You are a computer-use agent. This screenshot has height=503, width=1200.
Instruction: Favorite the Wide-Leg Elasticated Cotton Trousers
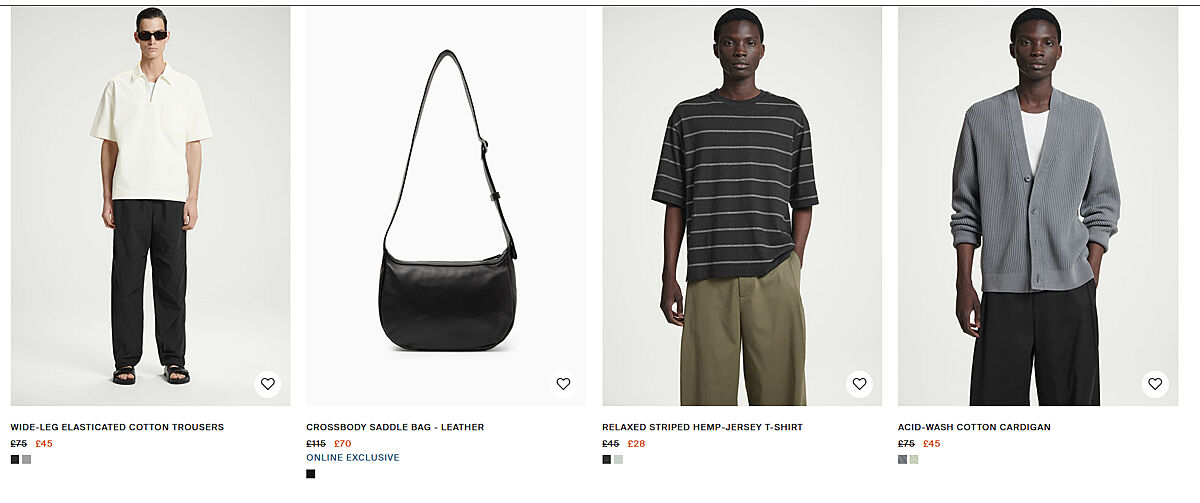click(x=267, y=384)
